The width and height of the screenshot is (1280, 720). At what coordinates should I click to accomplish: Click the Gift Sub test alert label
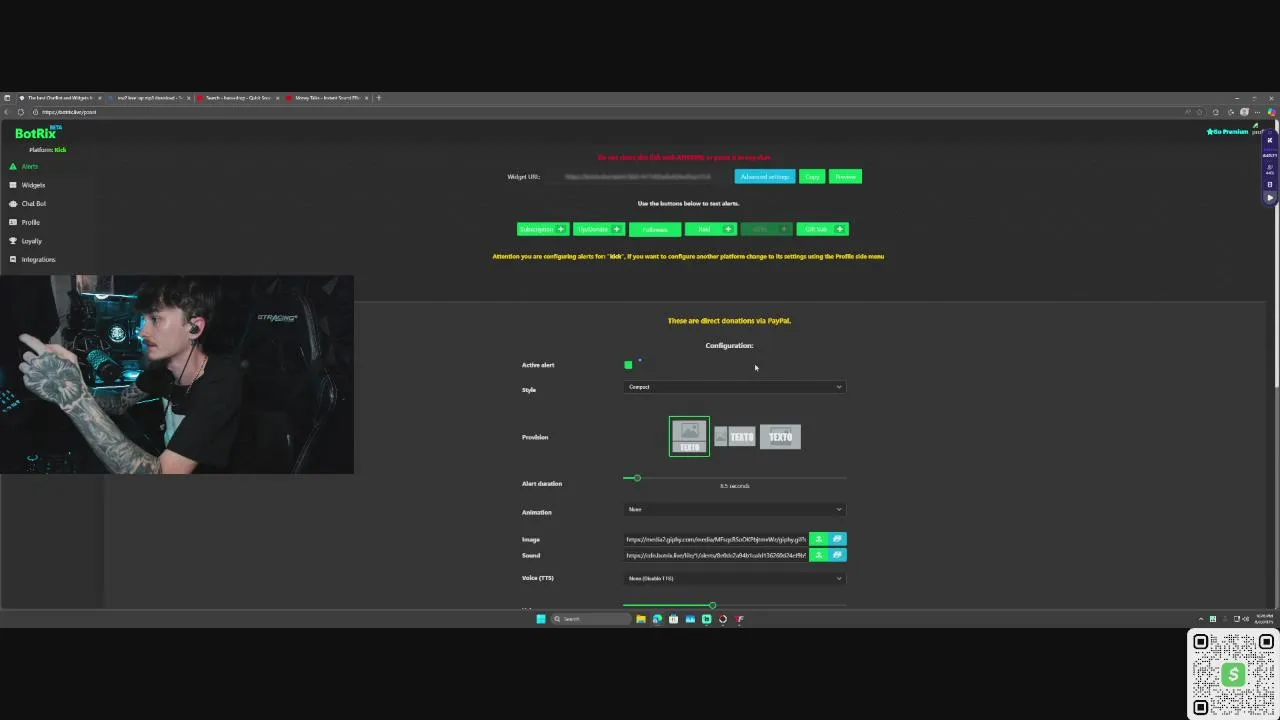coord(816,229)
